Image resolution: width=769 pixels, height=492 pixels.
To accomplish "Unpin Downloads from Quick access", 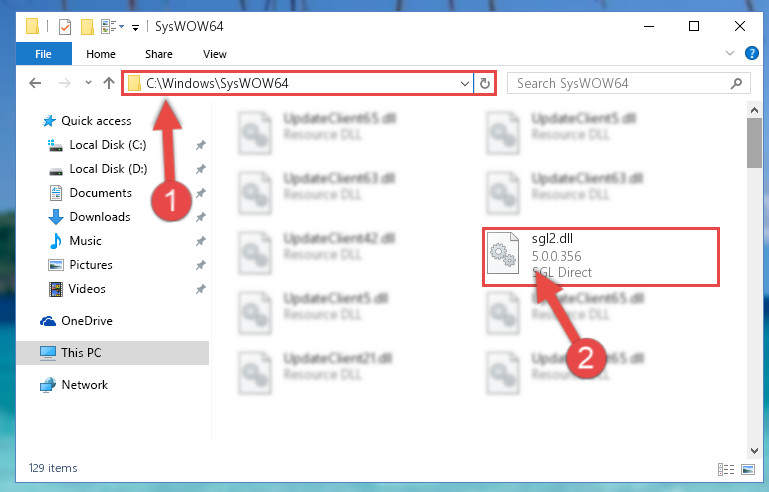I will 201,217.
